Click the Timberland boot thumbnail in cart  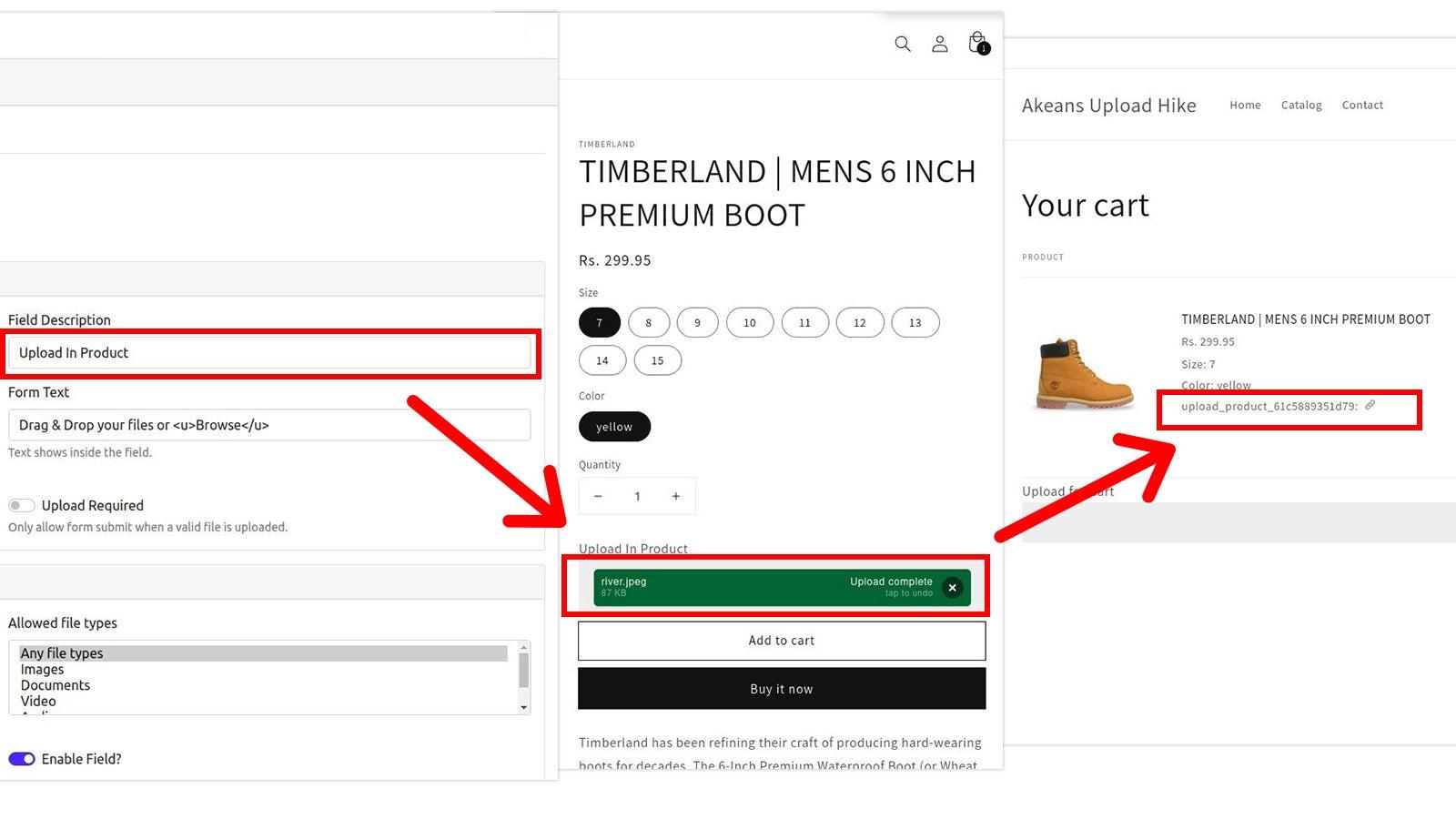point(1083,373)
